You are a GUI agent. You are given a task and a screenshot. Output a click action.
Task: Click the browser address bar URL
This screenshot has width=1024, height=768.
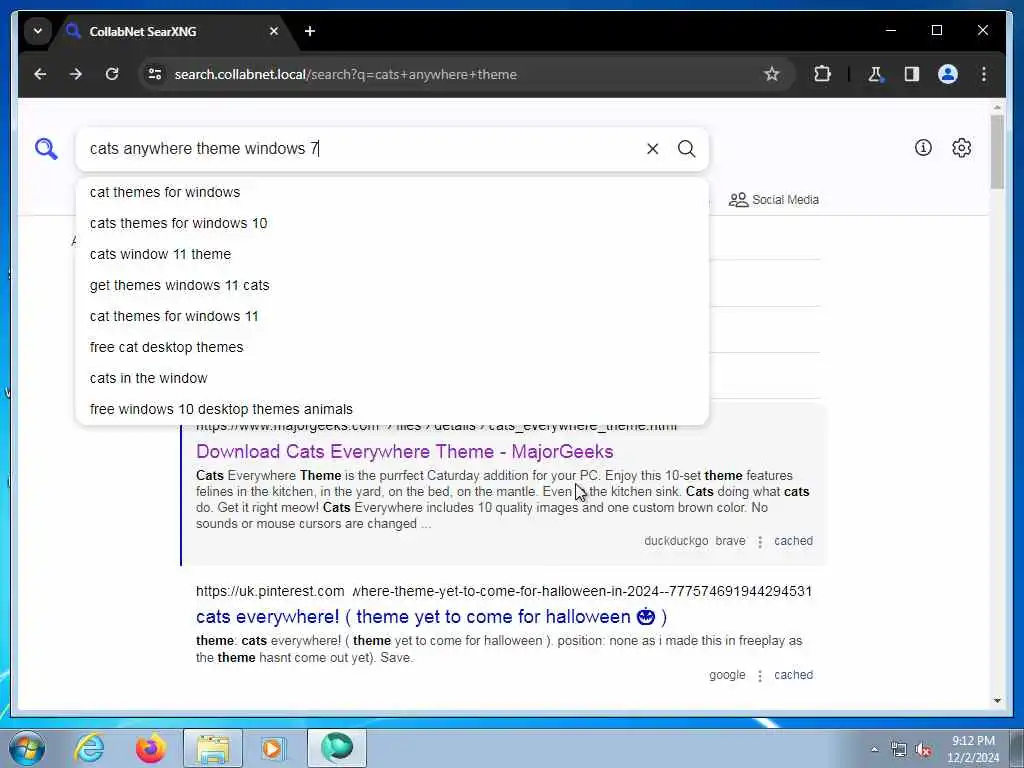coord(345,74)
